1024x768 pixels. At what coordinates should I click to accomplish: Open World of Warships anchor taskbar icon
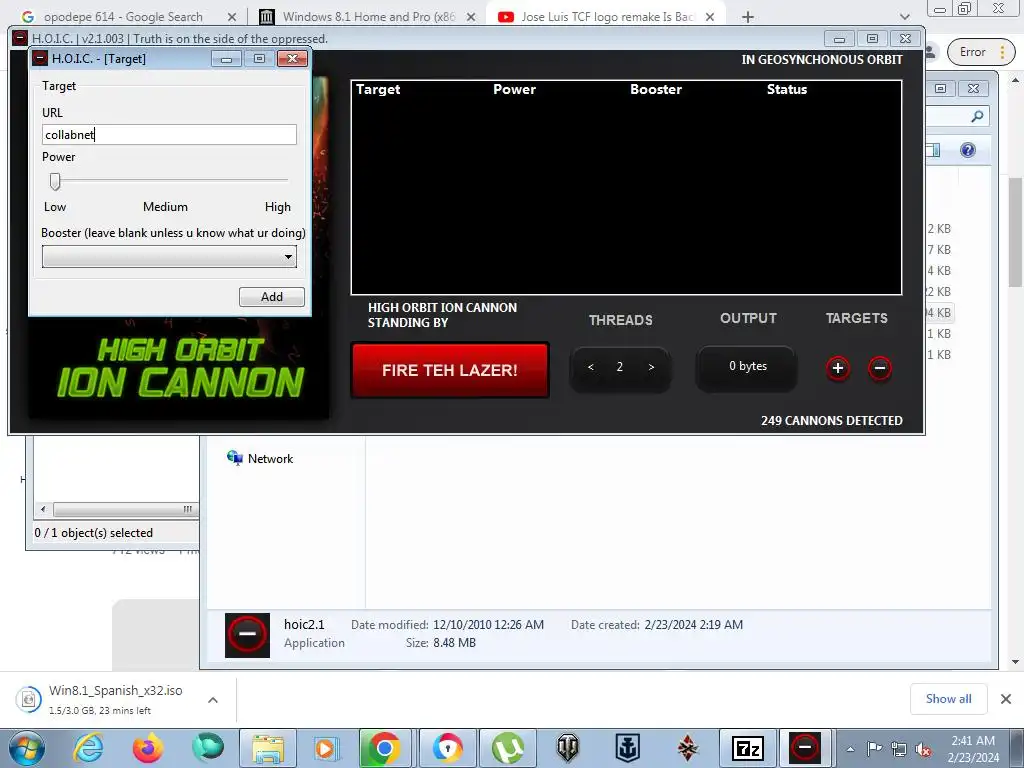627,748
